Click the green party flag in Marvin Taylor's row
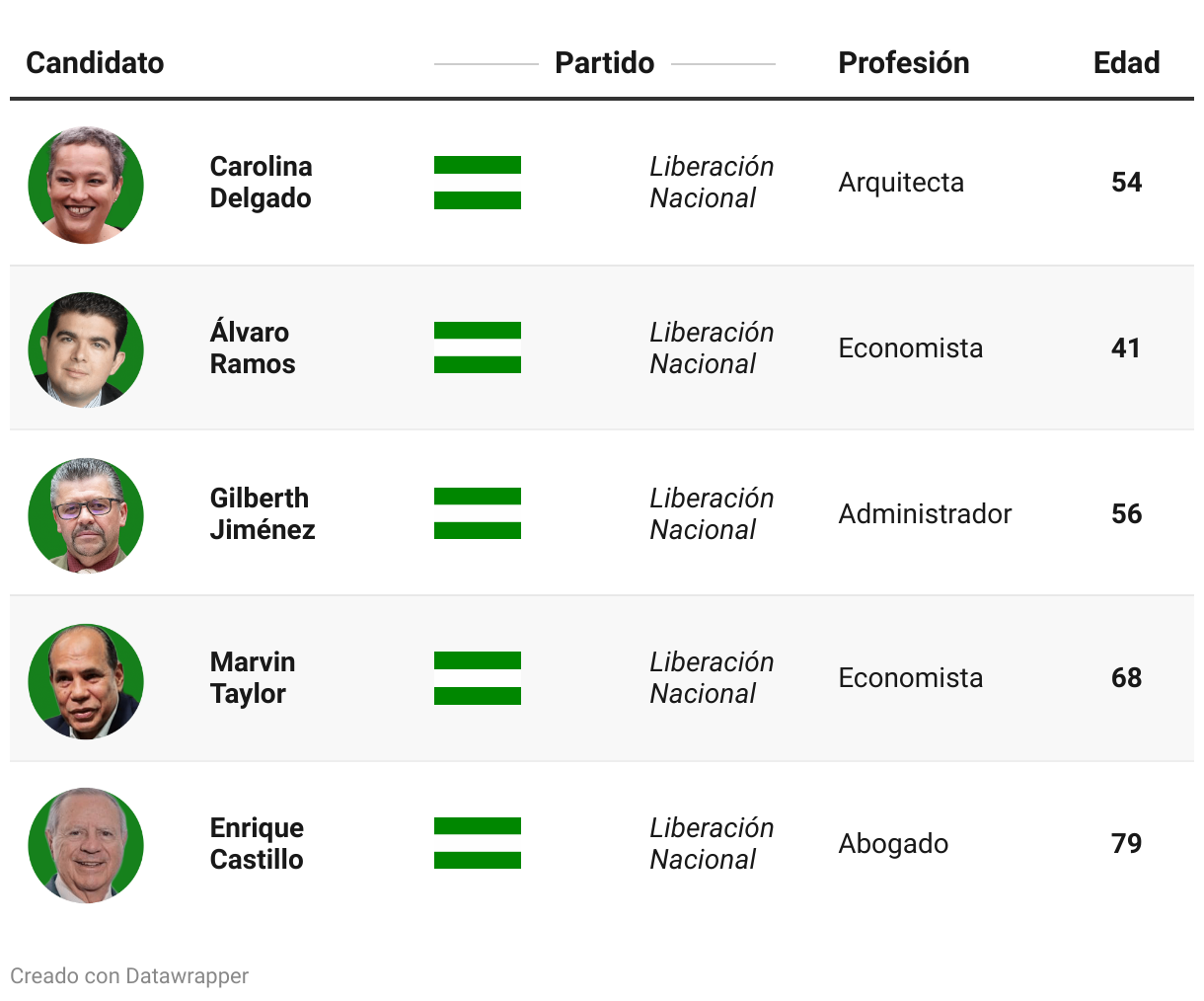This screenshot has width=1204, height=1001. (x=478, y=678)
